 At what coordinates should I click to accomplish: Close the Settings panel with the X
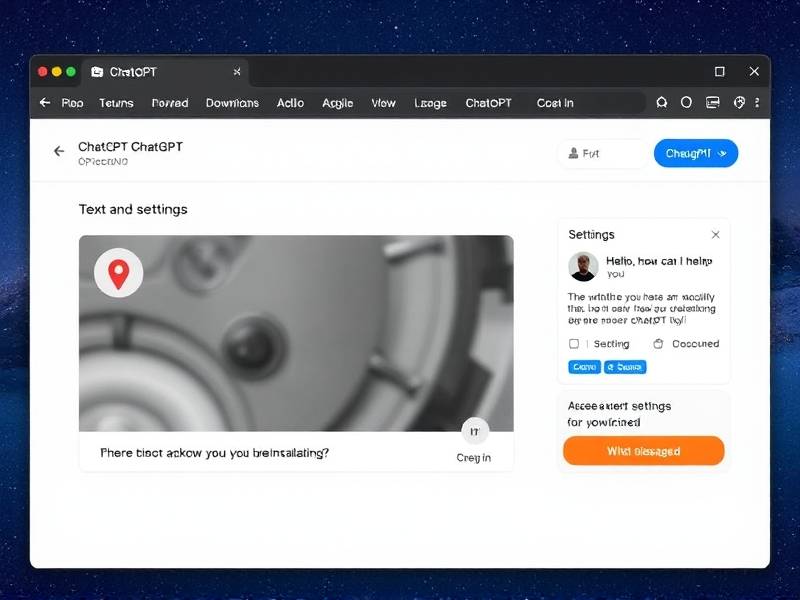pos(715,235)
